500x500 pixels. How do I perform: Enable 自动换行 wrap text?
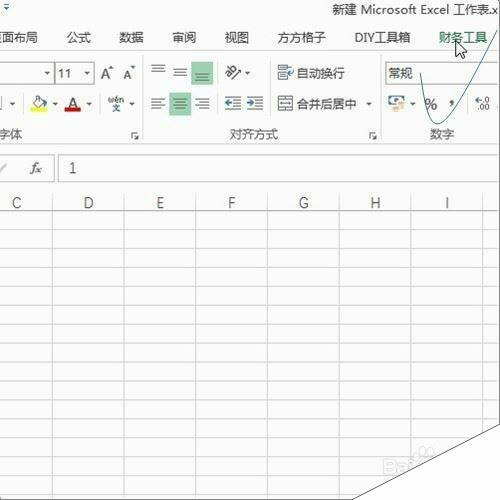311,73
